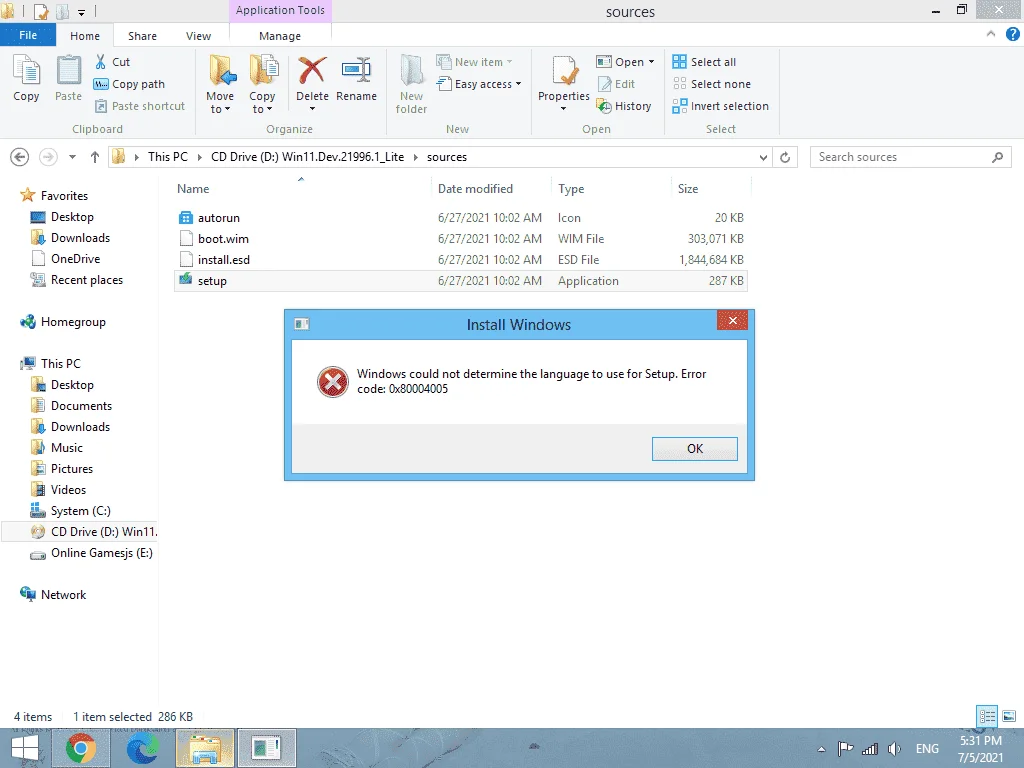The width and height of the screenshot is (1024, 768).
Task: Click Edit in the Open group
Action: coord(616,84)
